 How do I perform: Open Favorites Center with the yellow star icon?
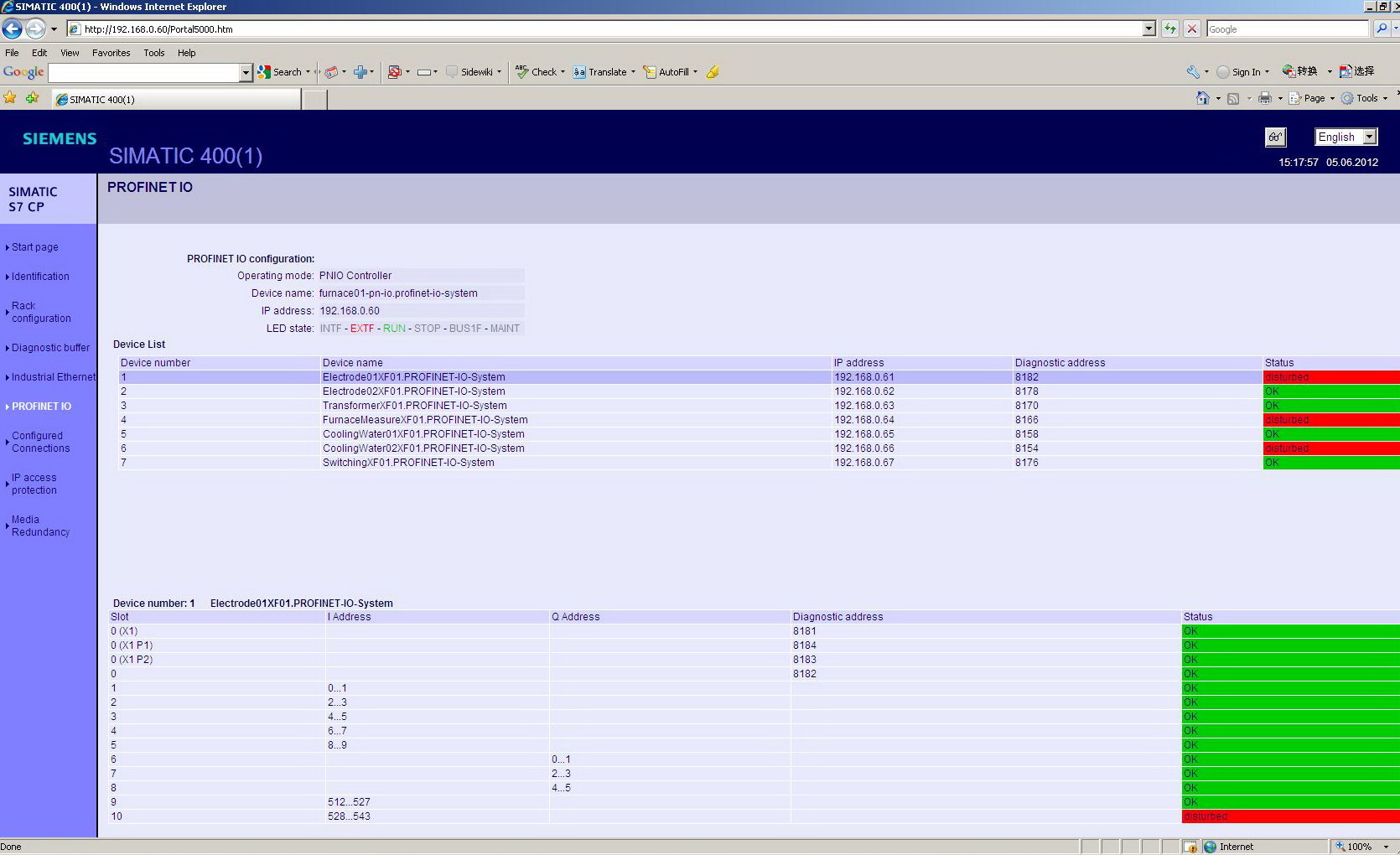pos(10,98)
